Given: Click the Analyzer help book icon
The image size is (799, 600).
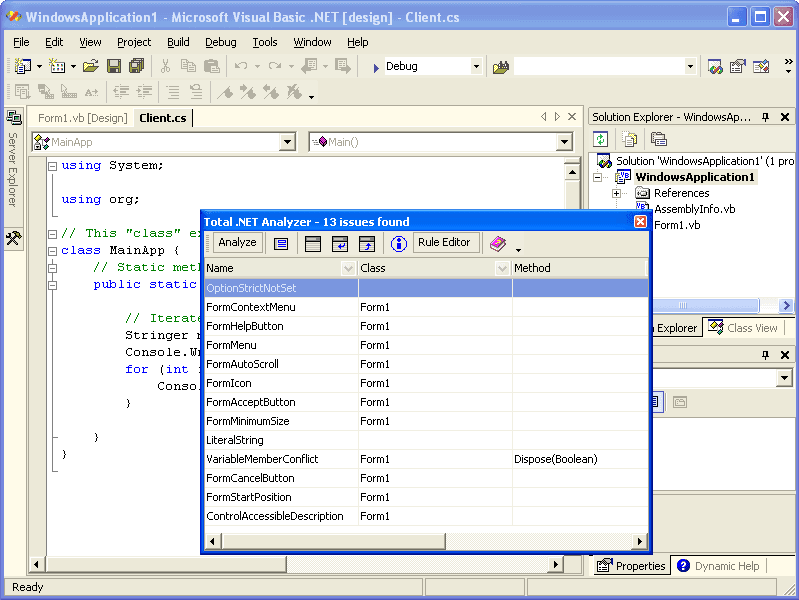Looking at the screenshot, I should (498, 243).
